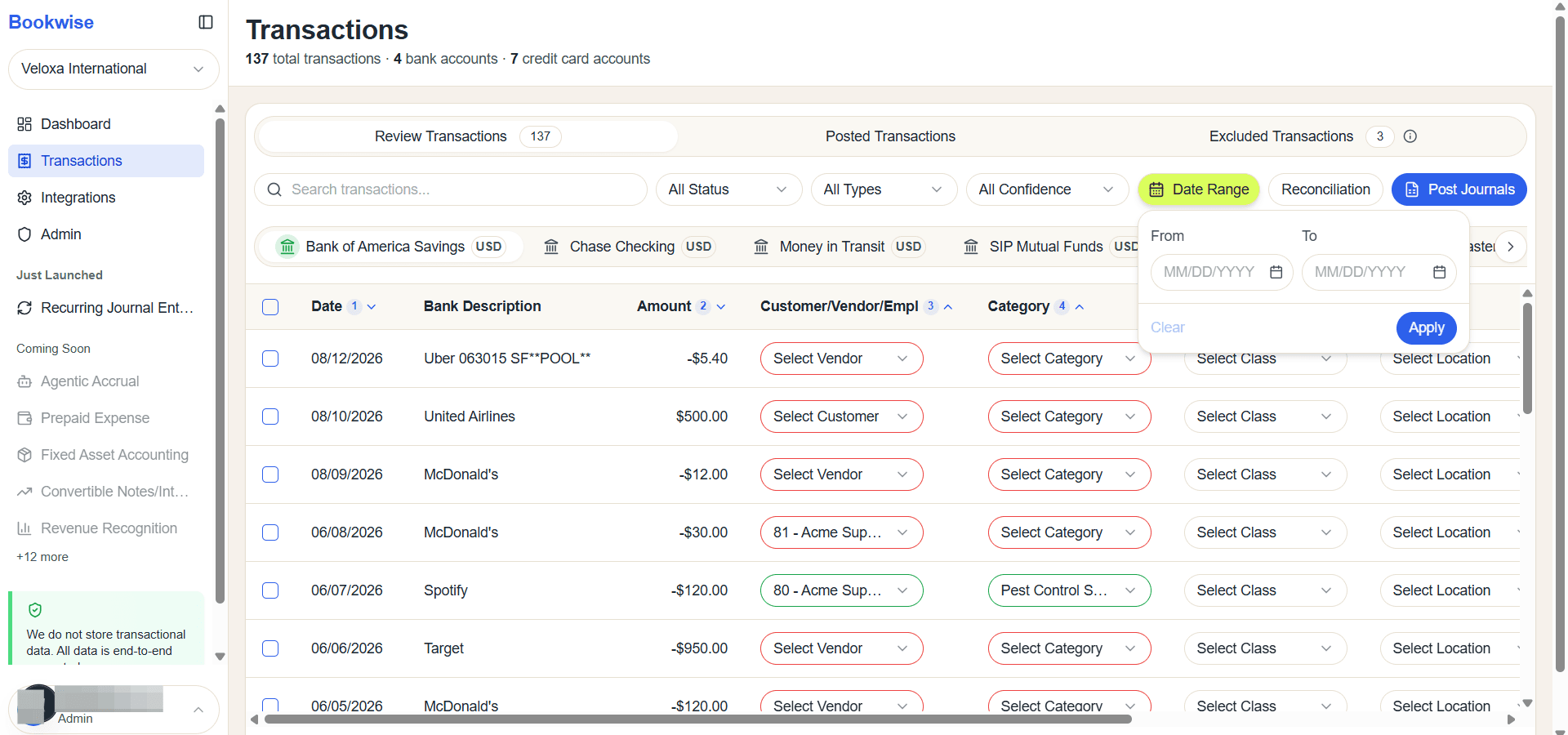Check the Spotify transaction row

pos(270,590)
